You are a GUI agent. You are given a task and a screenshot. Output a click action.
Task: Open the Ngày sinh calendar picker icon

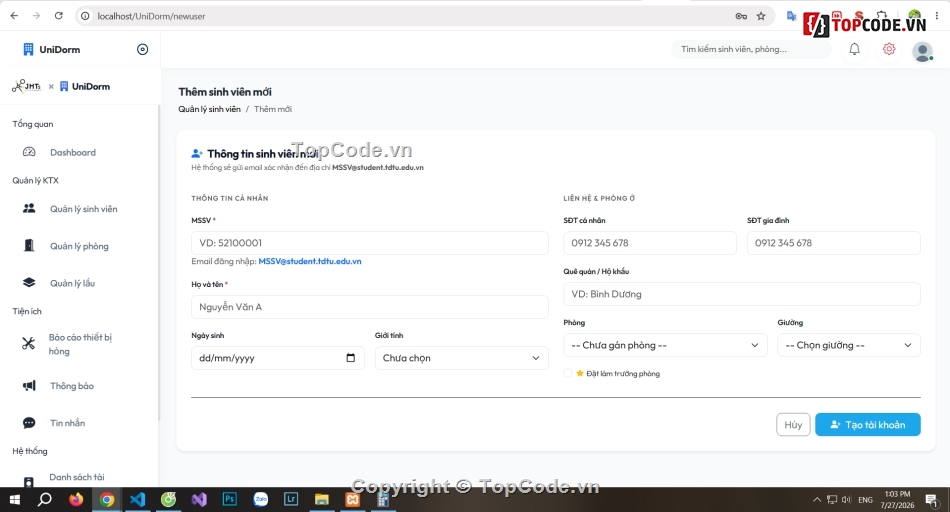(x=350, y=357)
